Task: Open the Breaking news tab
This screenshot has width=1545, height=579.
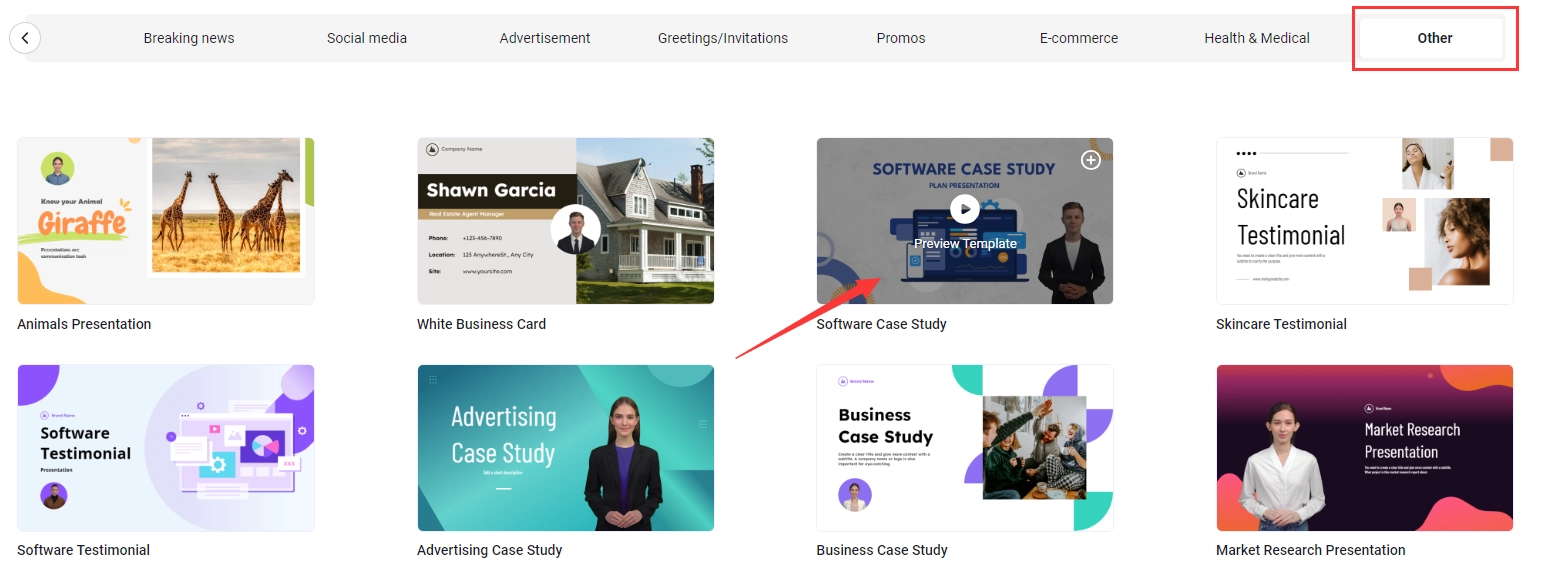Action: (189, 38)
